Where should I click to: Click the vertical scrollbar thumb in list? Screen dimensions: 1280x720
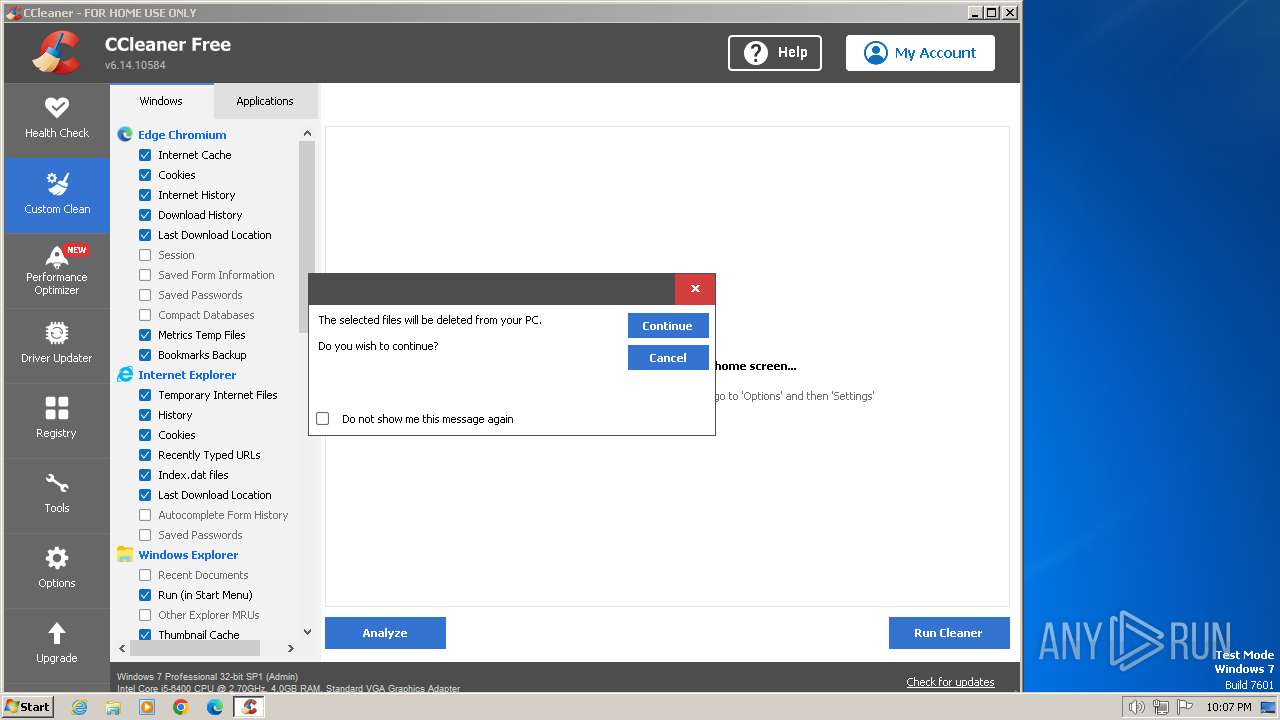click(x=307, y=237)
